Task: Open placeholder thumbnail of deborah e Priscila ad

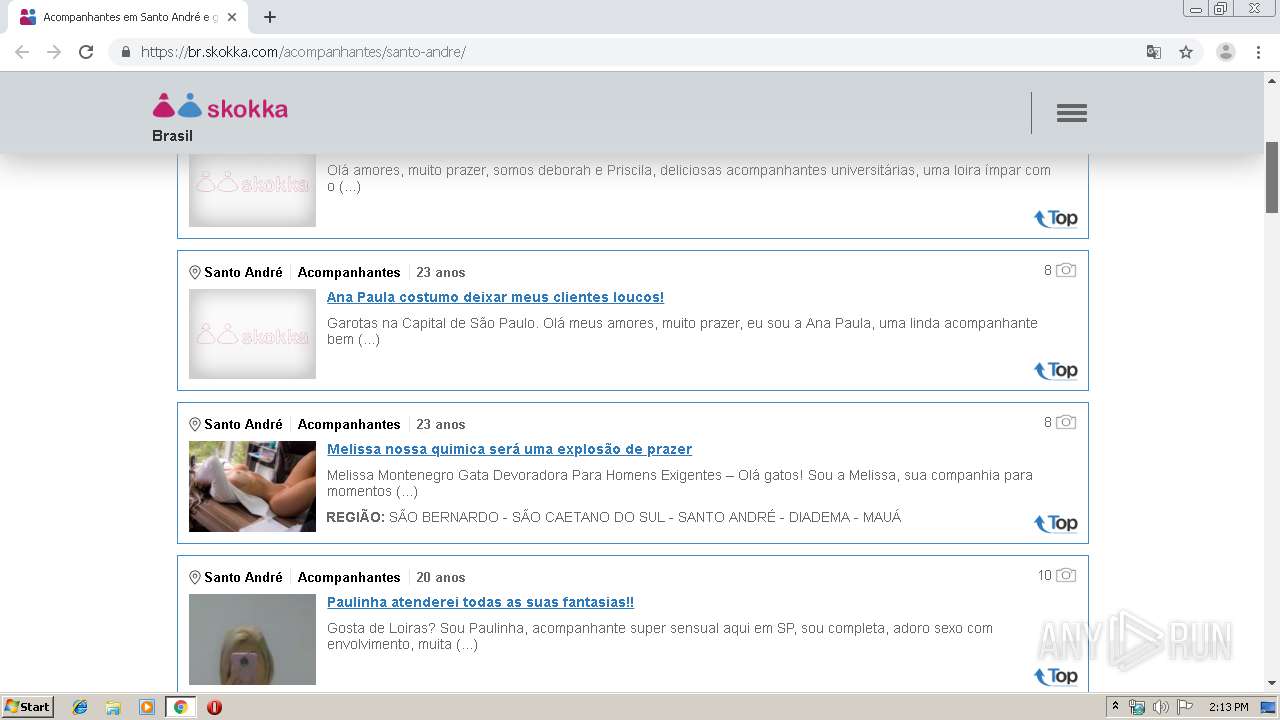Action: (x=252, y=190)
